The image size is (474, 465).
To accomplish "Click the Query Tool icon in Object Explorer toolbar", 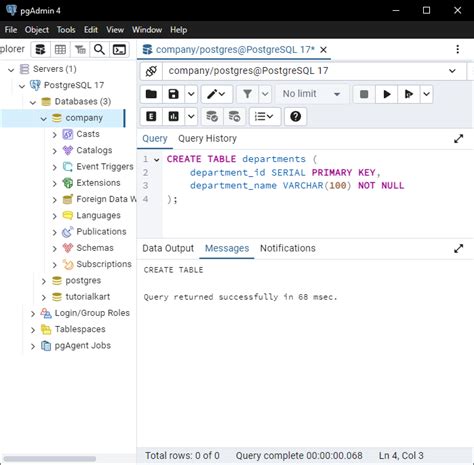I will point(40,50).
